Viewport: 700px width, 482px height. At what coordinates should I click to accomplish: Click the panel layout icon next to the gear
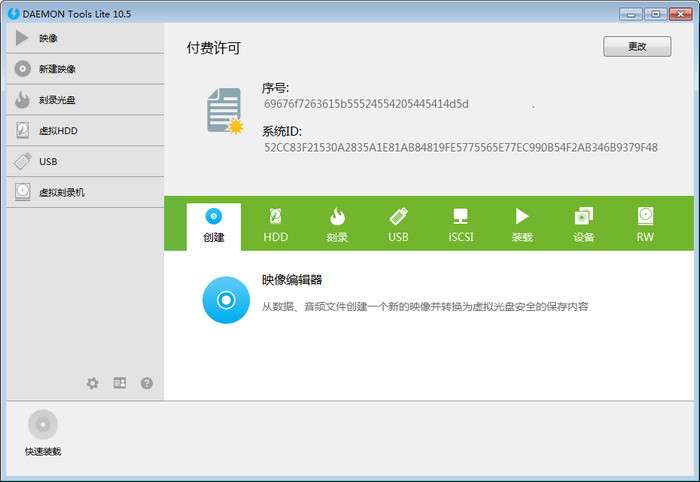(x=120, y=383)
